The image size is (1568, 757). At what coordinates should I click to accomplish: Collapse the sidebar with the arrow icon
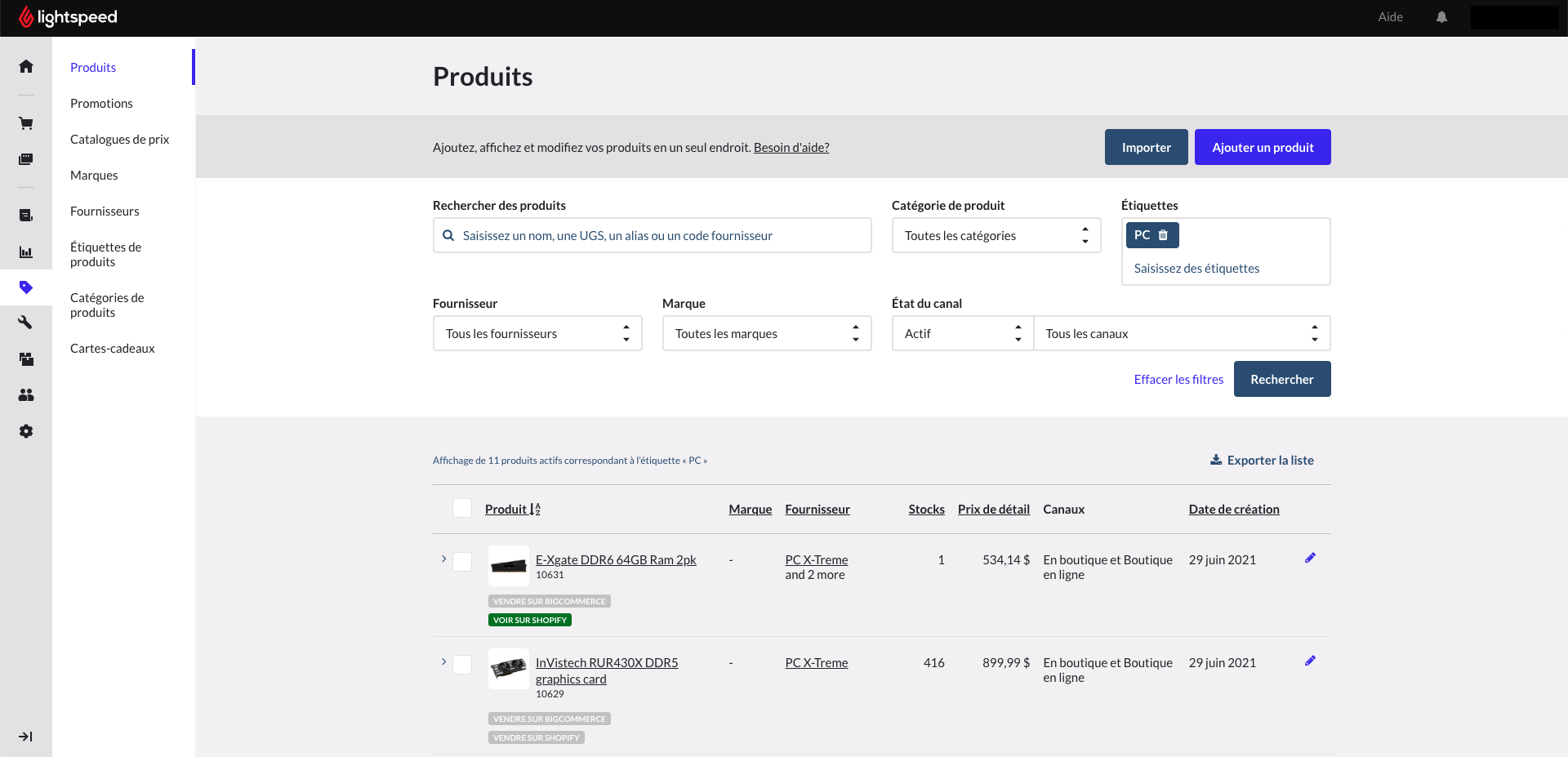[25, 737]
